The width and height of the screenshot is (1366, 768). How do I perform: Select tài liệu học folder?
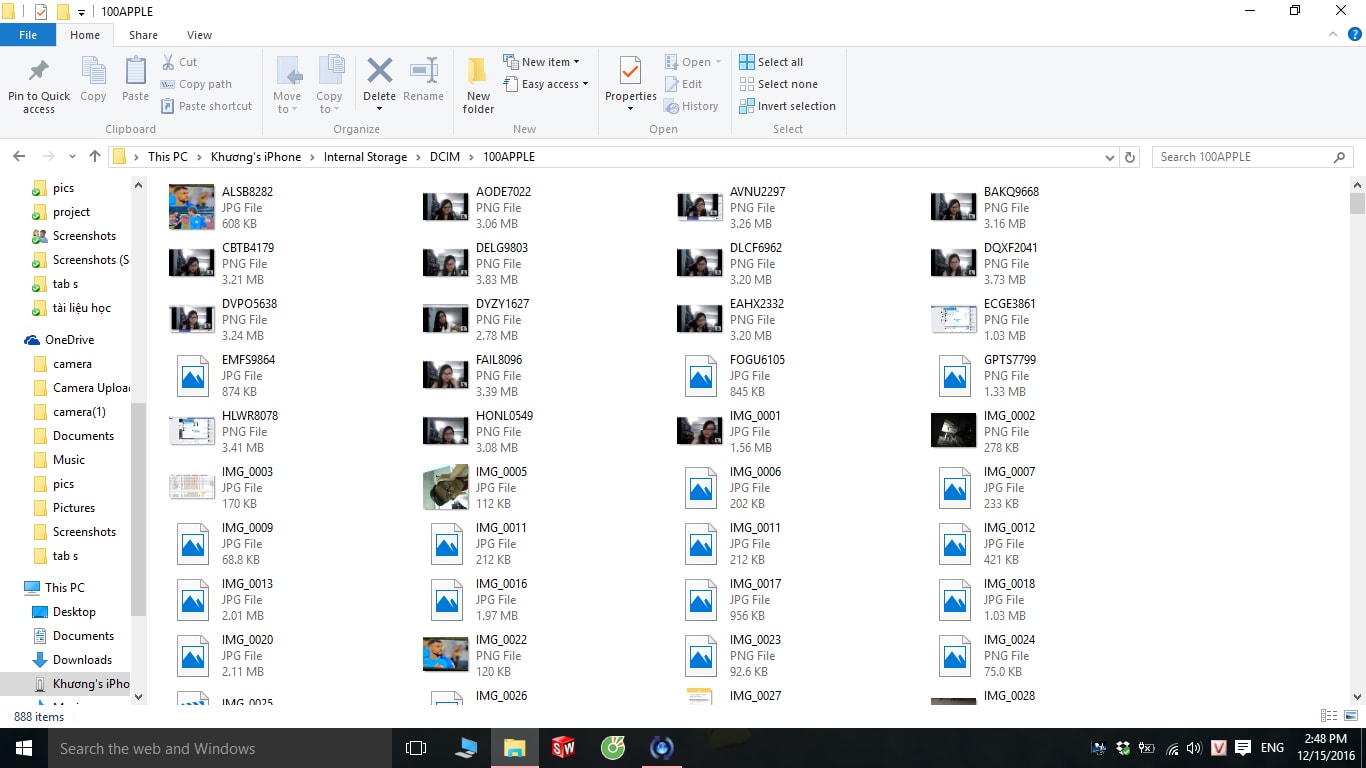[81, 308]
